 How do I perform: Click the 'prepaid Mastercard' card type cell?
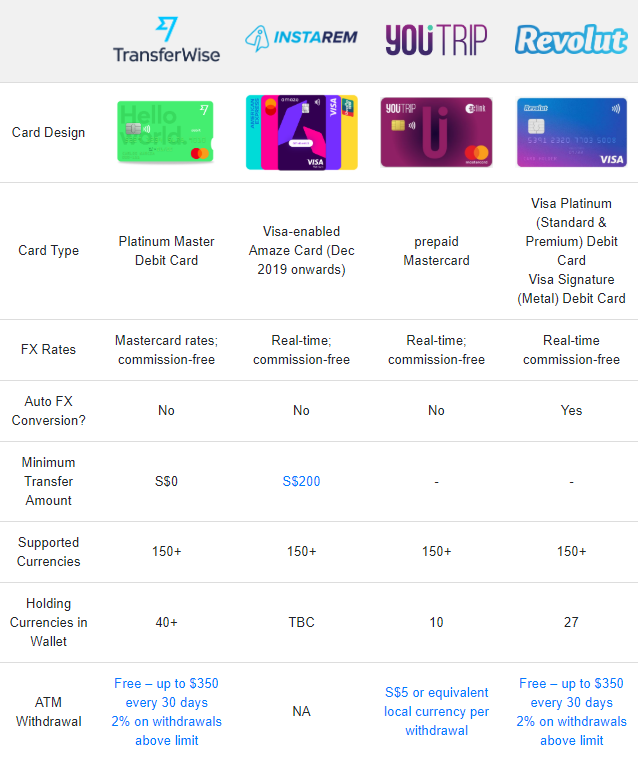point(436,251)
